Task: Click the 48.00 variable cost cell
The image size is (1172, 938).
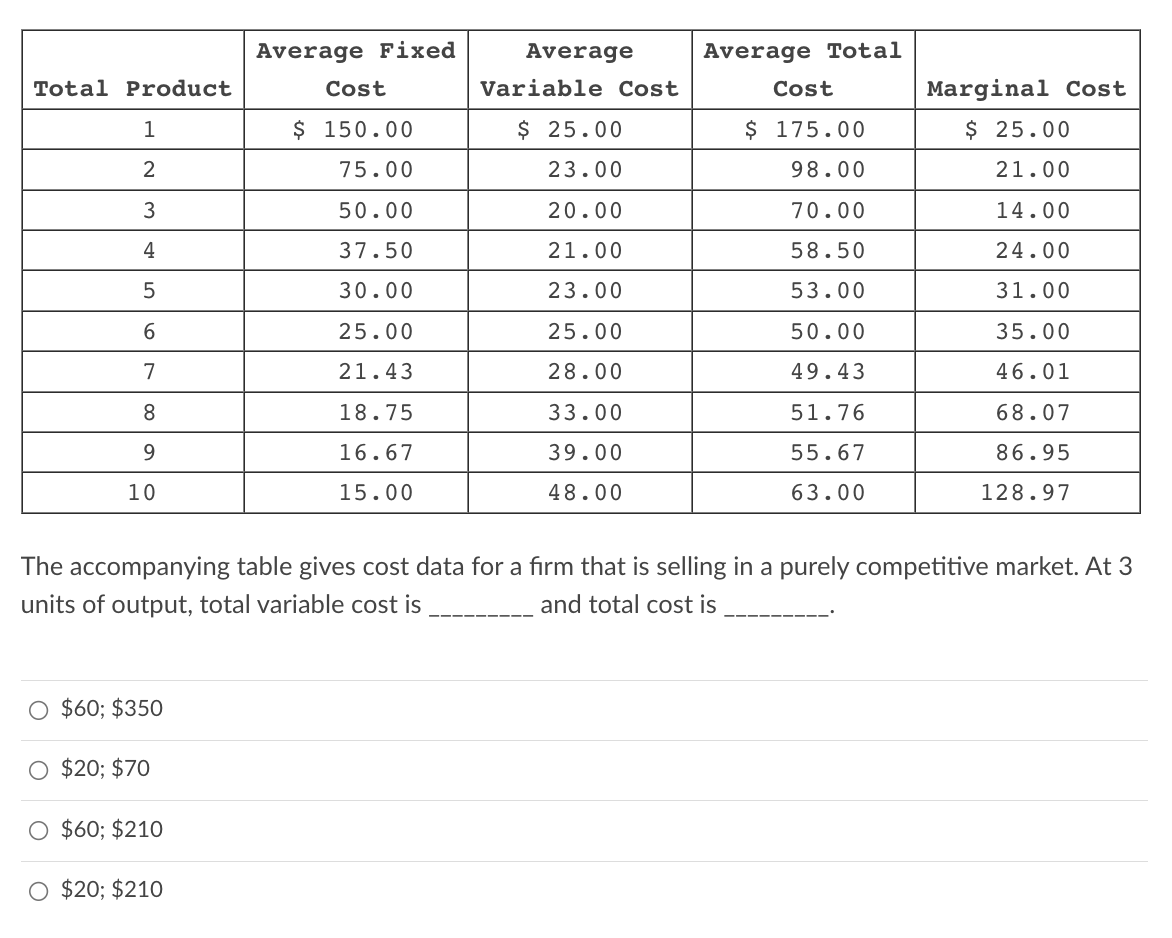Action: click(579, 492)
